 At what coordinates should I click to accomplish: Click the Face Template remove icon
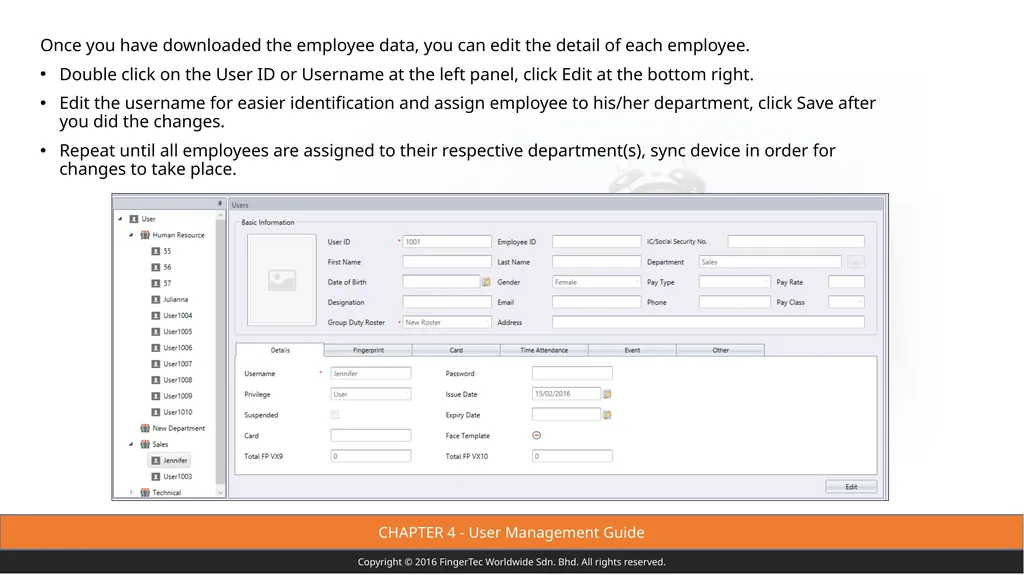537,436
